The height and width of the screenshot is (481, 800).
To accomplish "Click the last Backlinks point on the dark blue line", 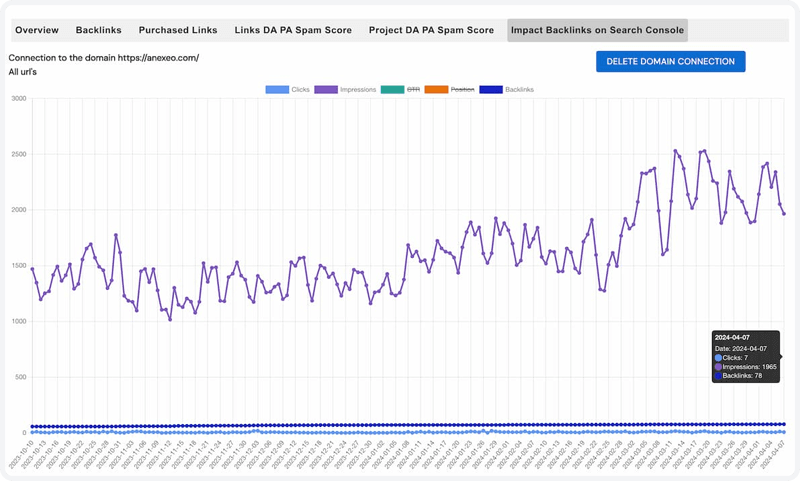I will pyautogui.click(x=784, y=424).
